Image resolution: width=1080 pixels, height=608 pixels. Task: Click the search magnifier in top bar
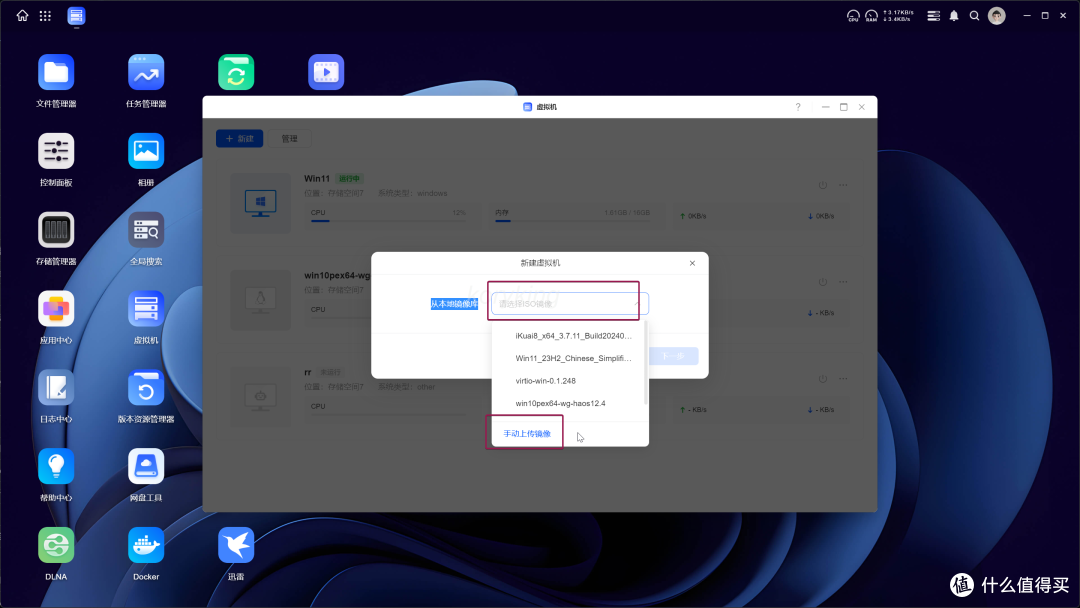click(x=975, y=15)
